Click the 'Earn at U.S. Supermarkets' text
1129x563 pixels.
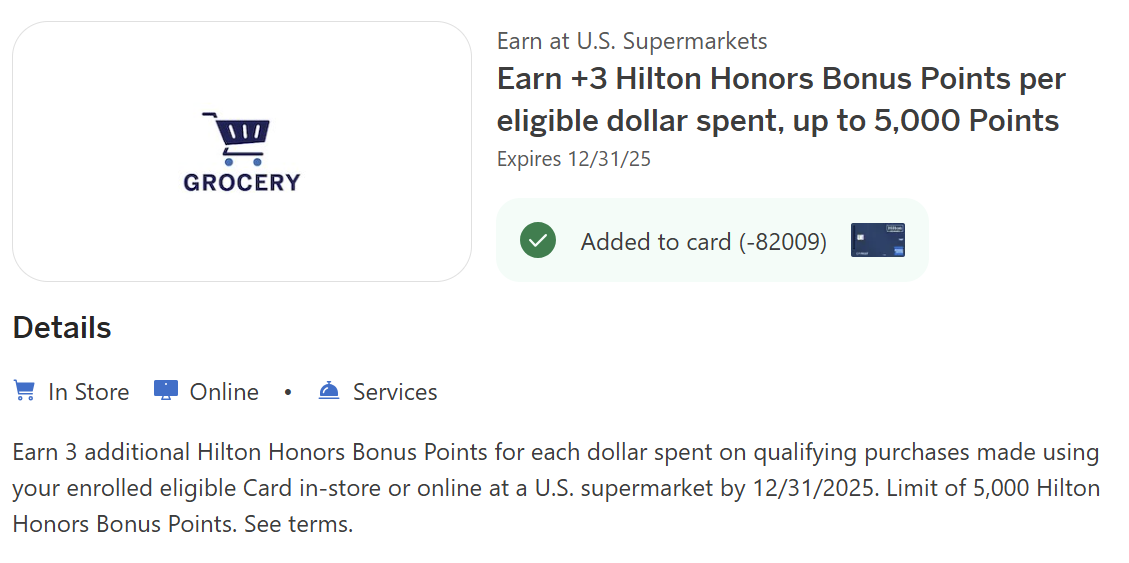(x=632, y=41)
